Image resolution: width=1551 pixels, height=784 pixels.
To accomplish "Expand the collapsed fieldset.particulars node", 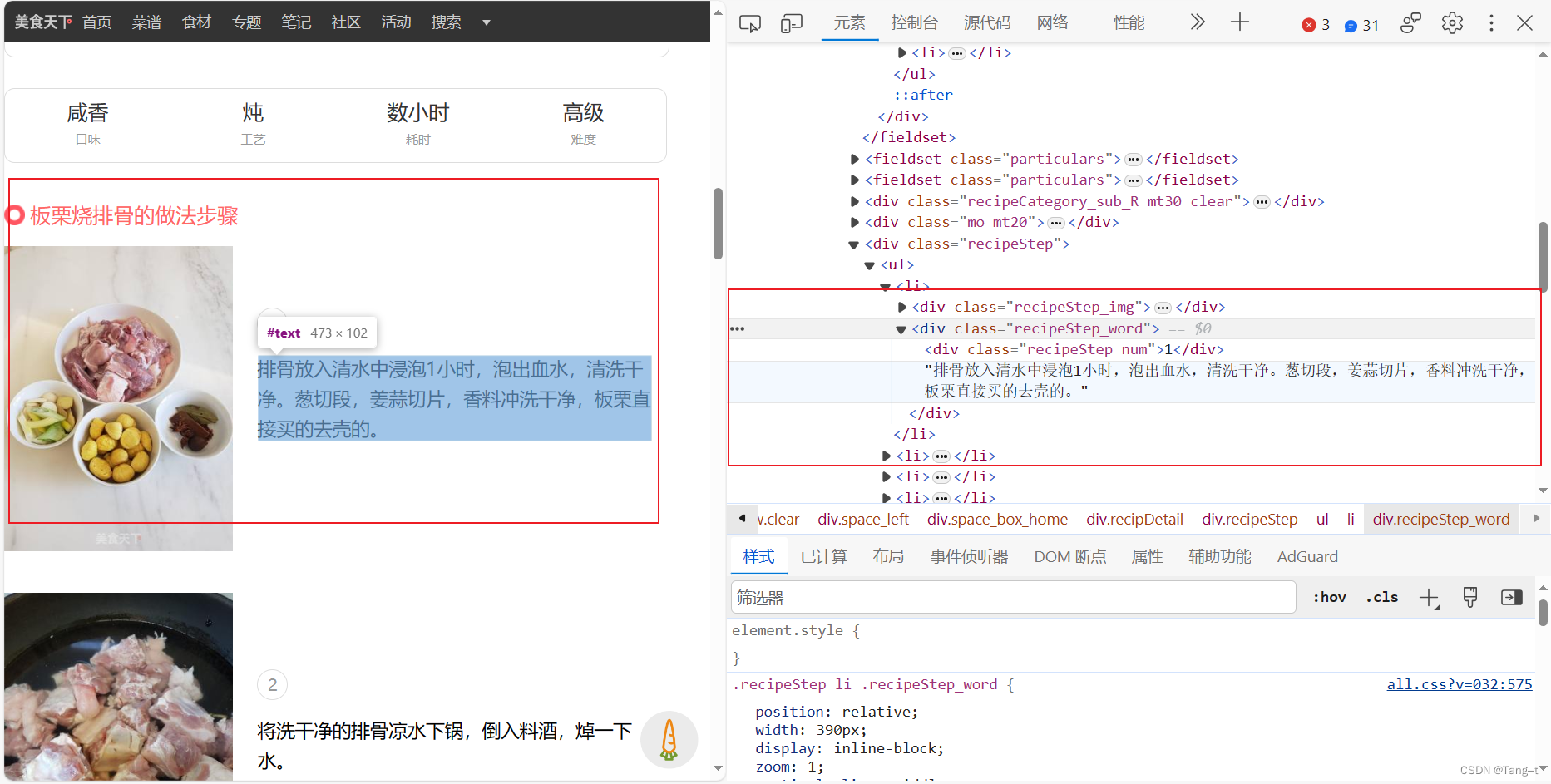I will click(854, 159).
